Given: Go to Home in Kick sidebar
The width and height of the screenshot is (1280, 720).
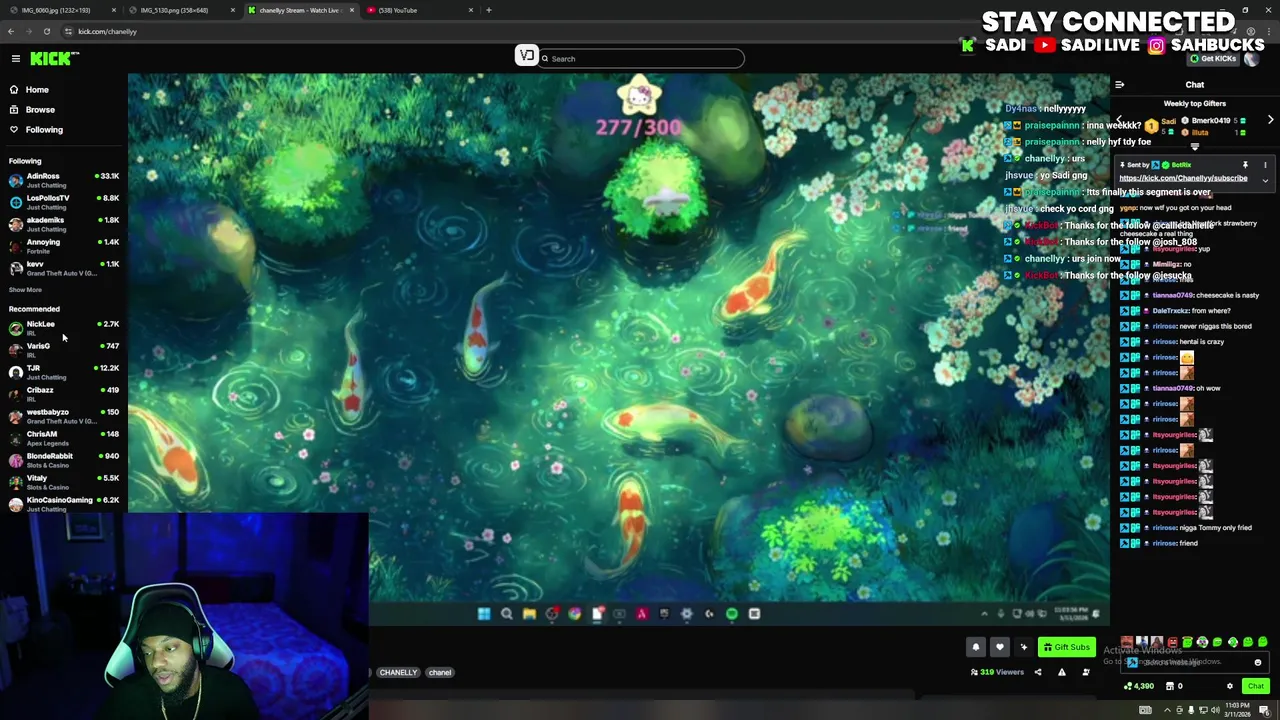Looking at the screenshot, I should (x=37, y=90).
